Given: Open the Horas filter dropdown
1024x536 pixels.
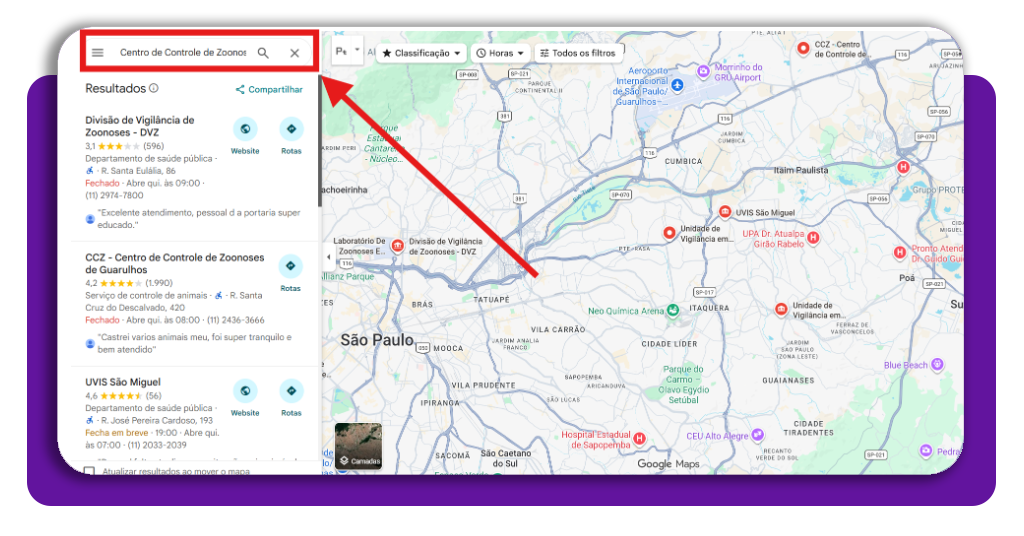Looking at the screenshot, I should coord(500,53).
